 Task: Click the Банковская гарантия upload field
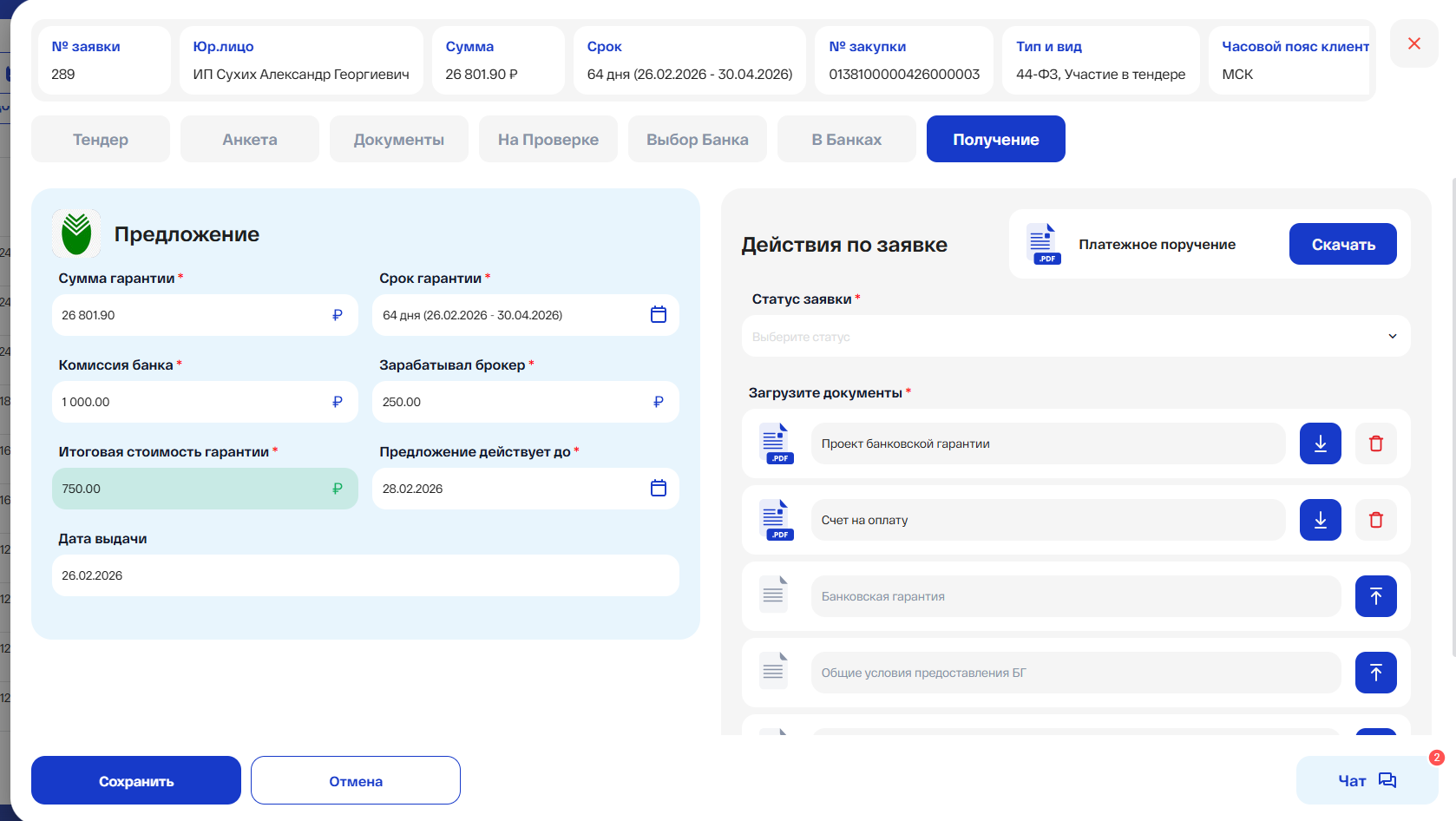[x=1076, y=596]
